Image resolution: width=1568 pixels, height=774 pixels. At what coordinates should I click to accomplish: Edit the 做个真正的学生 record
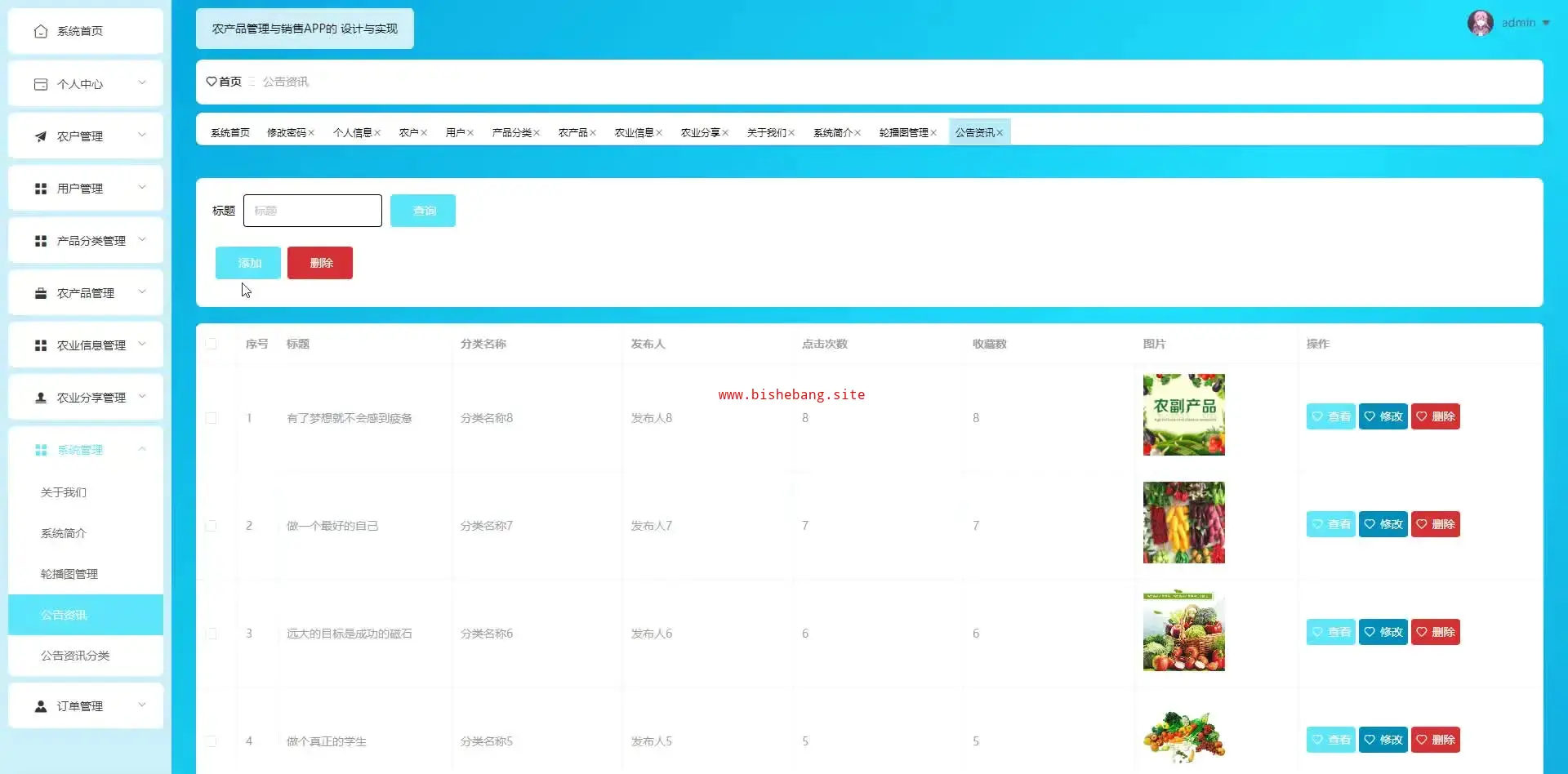(1383, 740)
